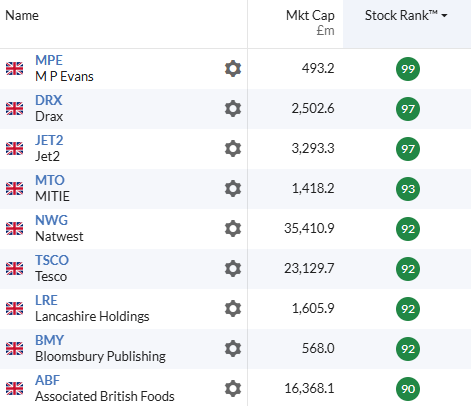Open the LRE ticker link

coord(46,300)
